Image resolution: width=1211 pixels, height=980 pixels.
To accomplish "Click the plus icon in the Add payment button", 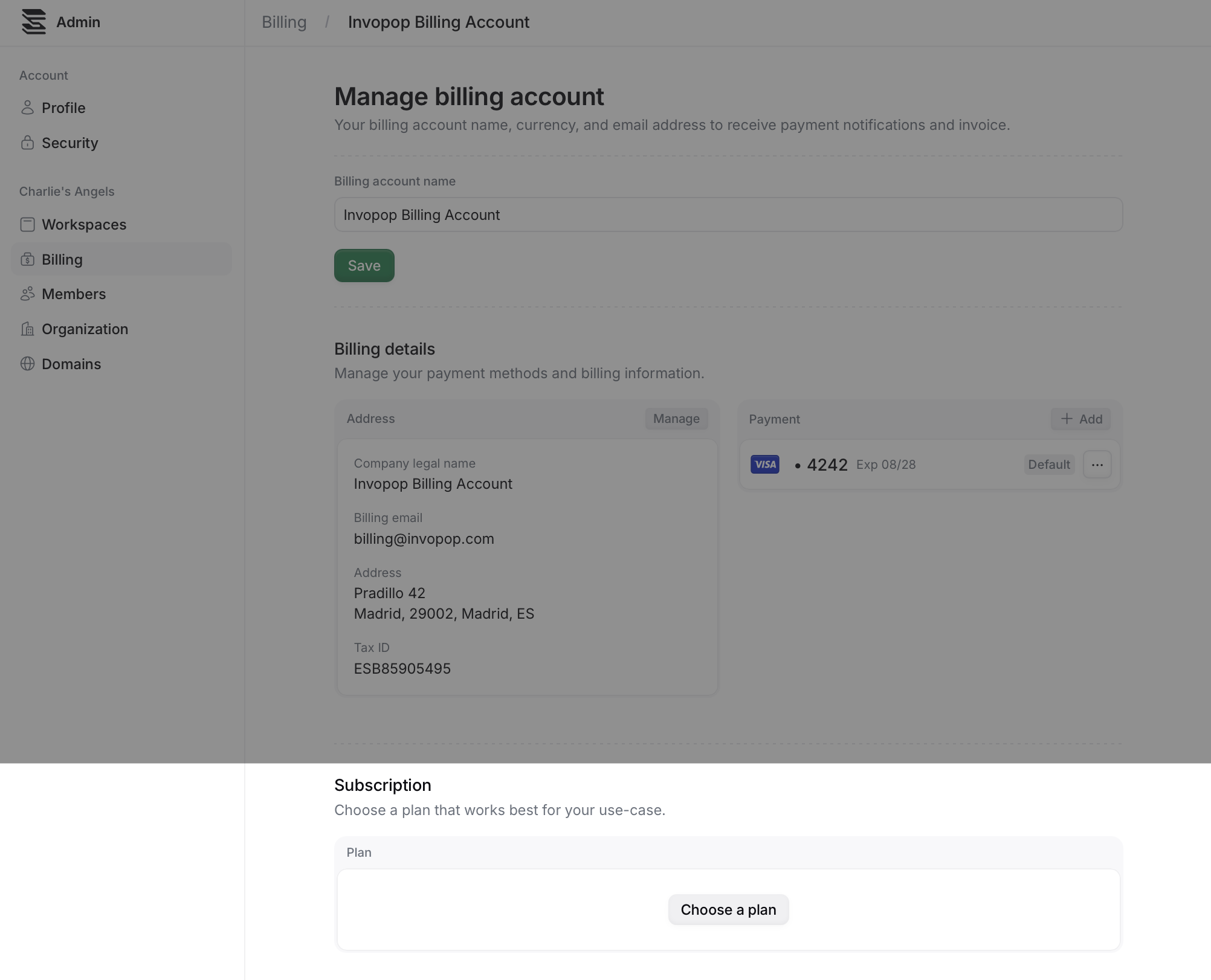I will pyautogui.click(x=1067, y=419).
